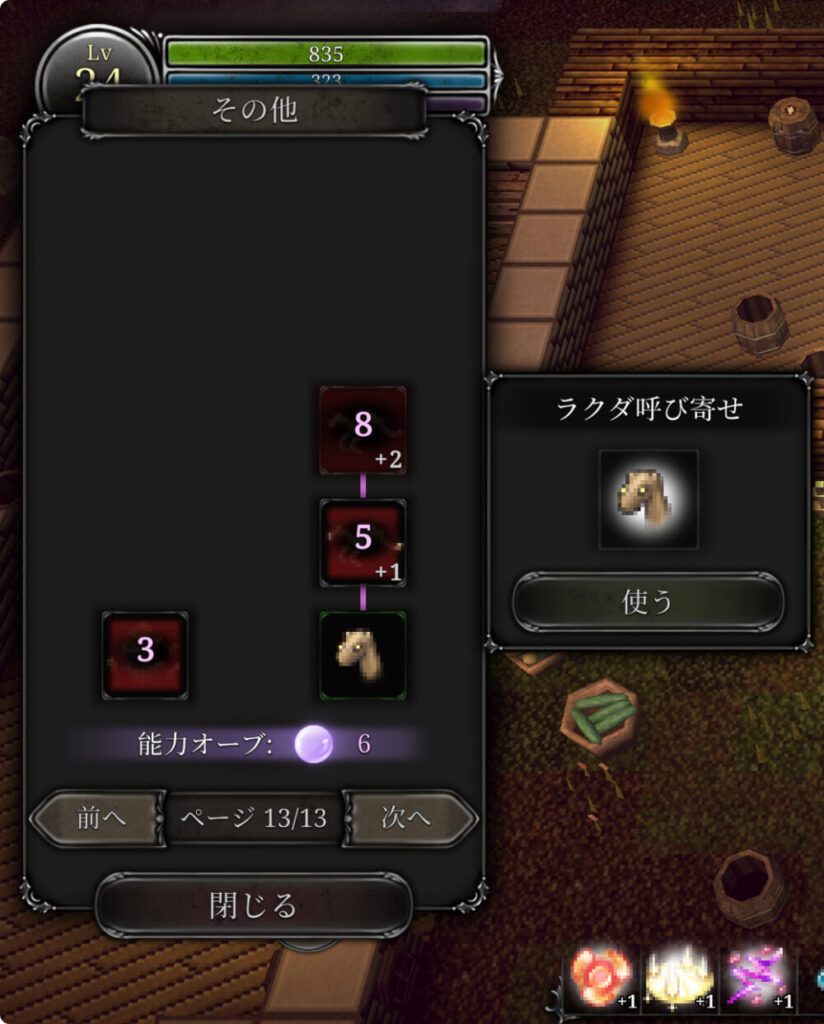The width and height of the screenshot is (824, 1024).
Task: Click the blue mana bar
Action: (326, 79)
